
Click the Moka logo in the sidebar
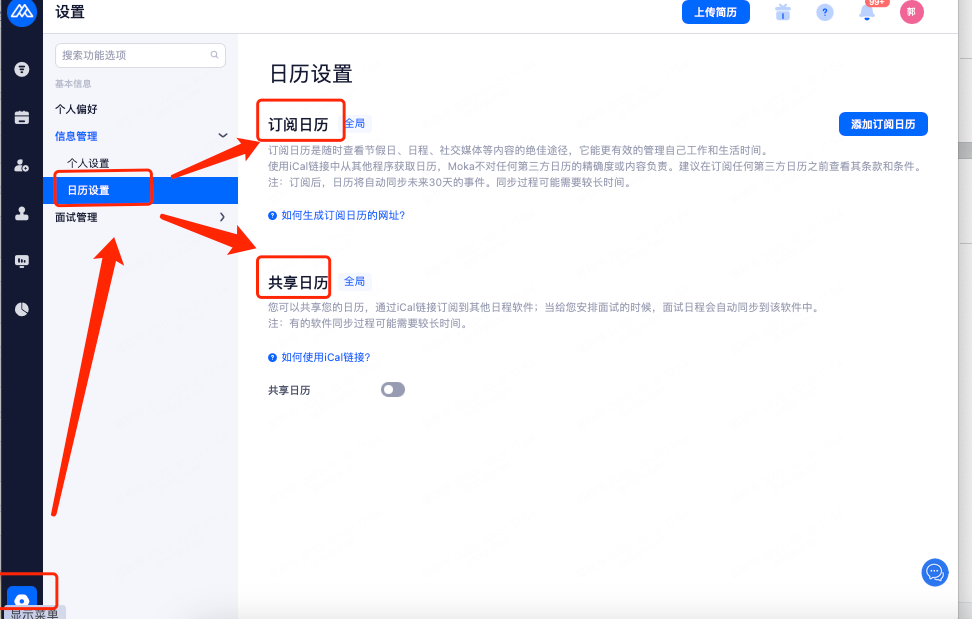click(x=21, y=13)
